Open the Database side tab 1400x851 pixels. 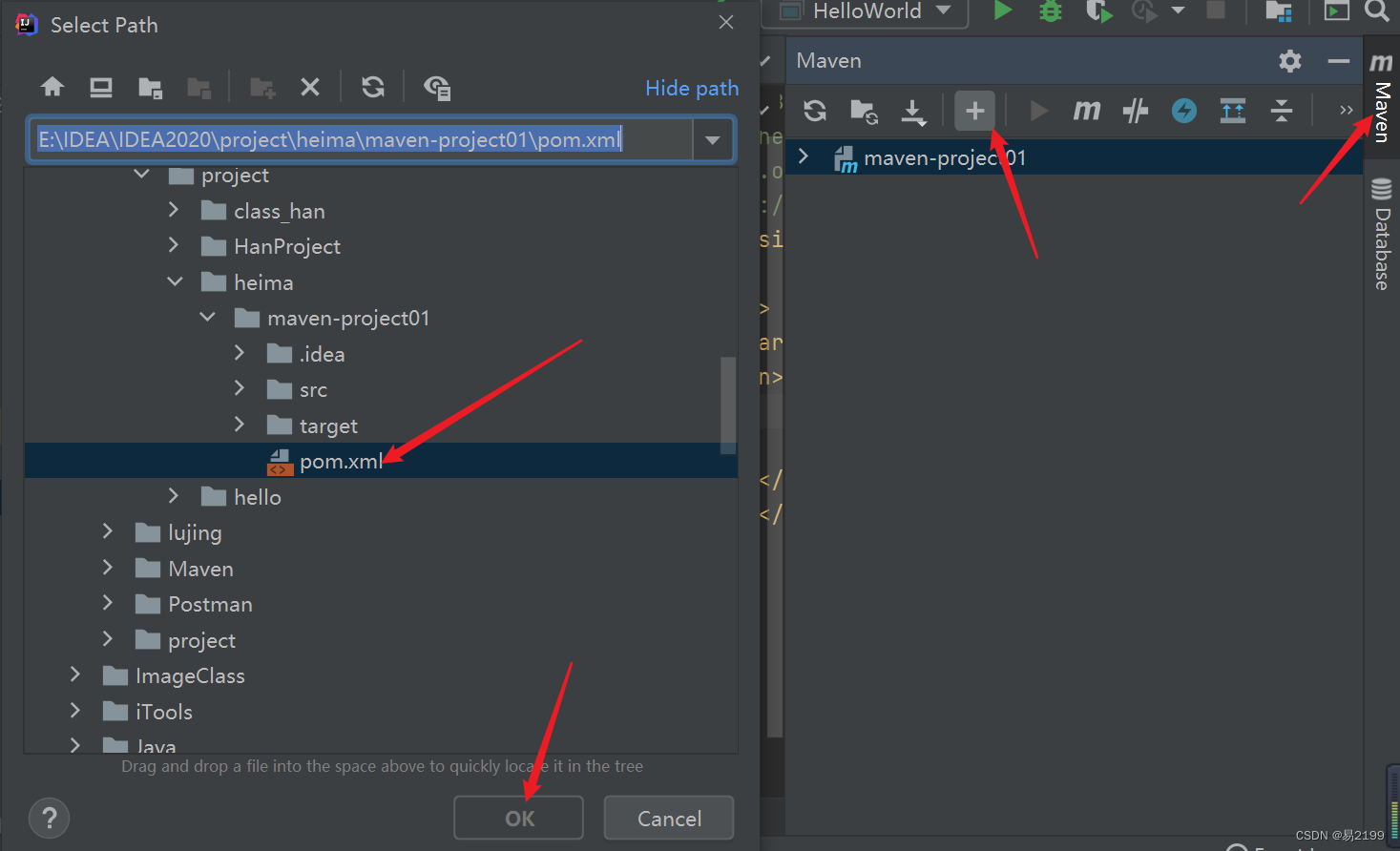(1382, 234)
